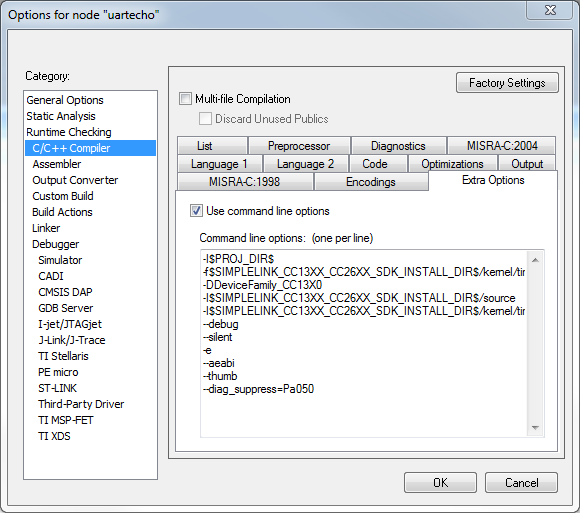Click the --diag_suppress=Pa050 line
Image resolution: width=580 pixels, height=513 pixels.
[258, 389]
